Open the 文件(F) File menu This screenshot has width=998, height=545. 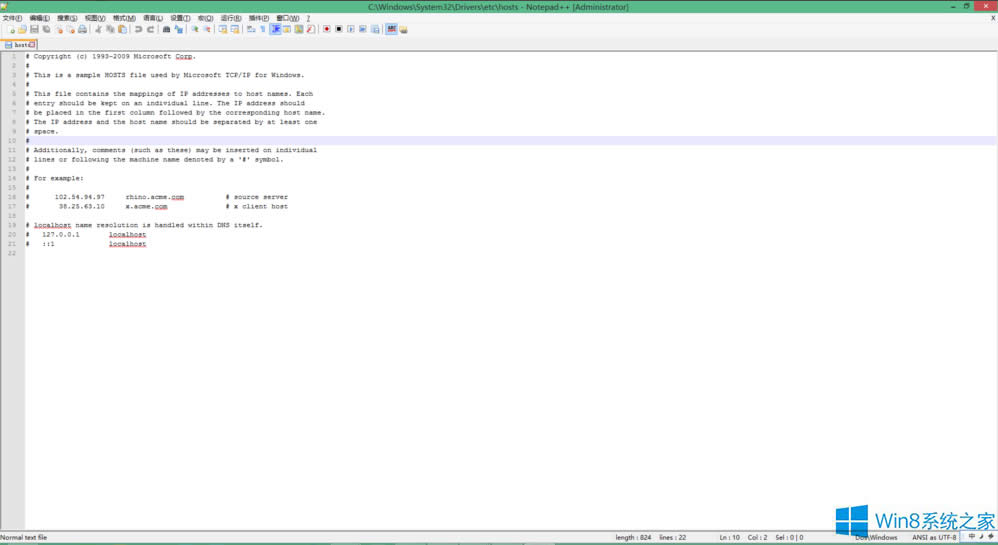click(12, 18)
